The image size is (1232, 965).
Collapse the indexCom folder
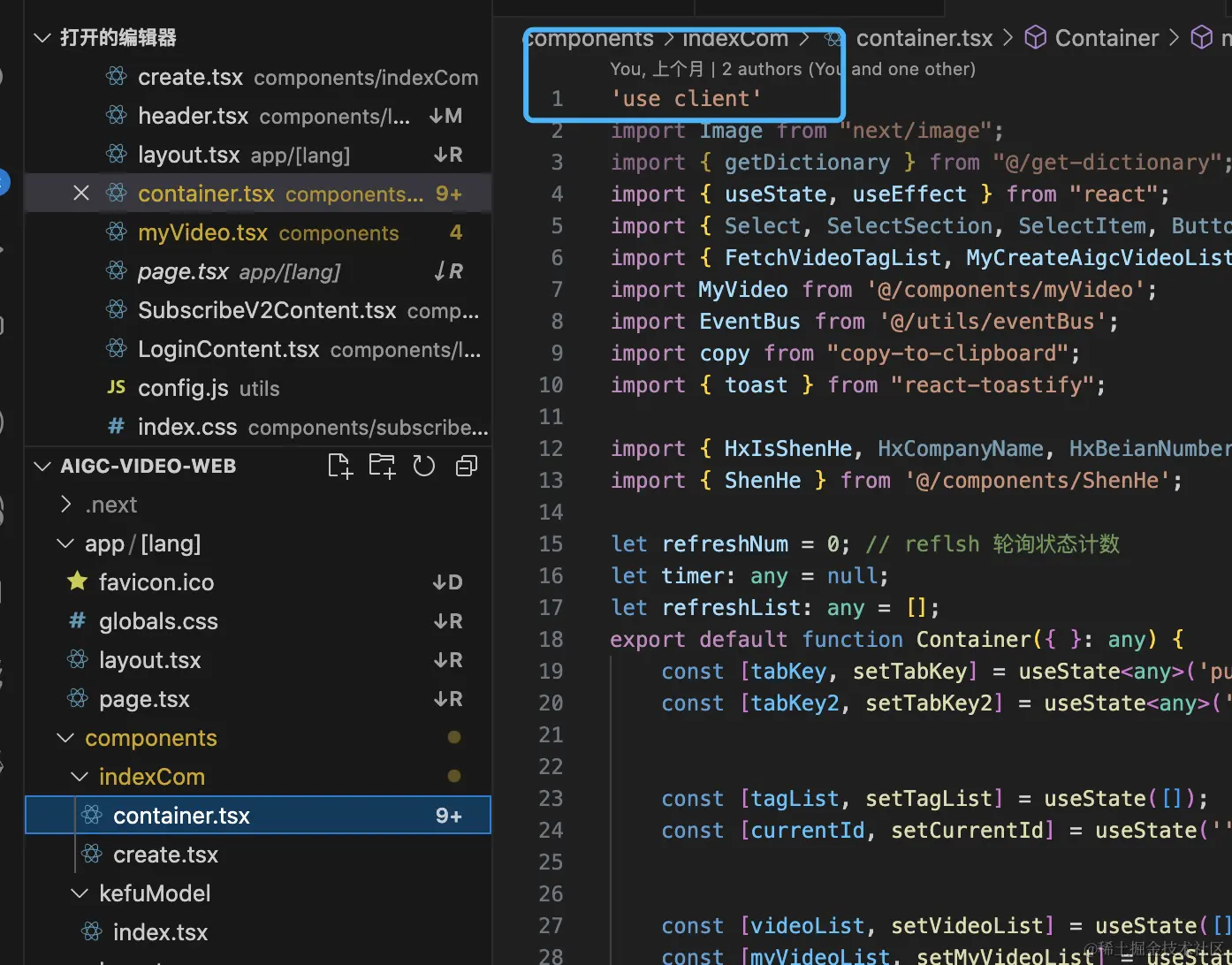[80, 777]
